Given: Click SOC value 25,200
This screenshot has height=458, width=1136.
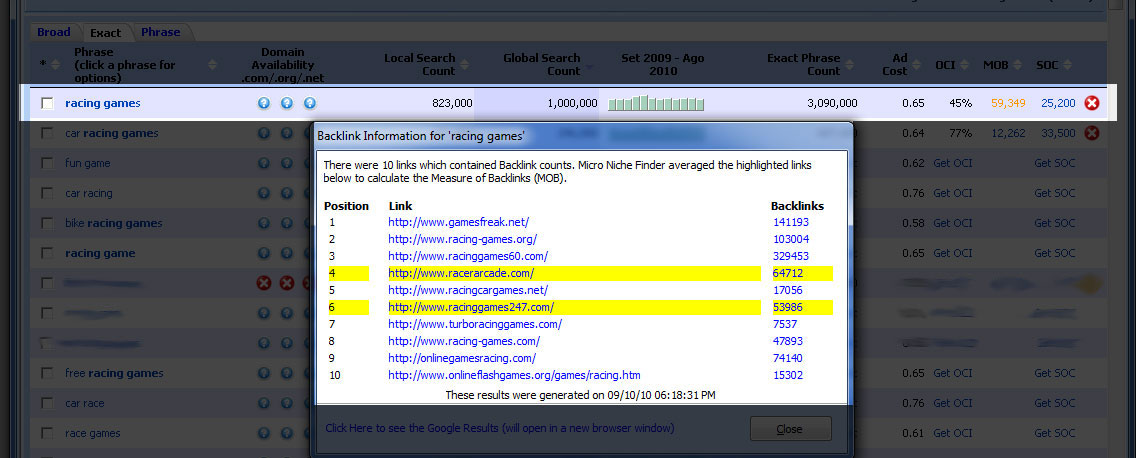Looking at the screenshot, I should tap(1058, 103).
